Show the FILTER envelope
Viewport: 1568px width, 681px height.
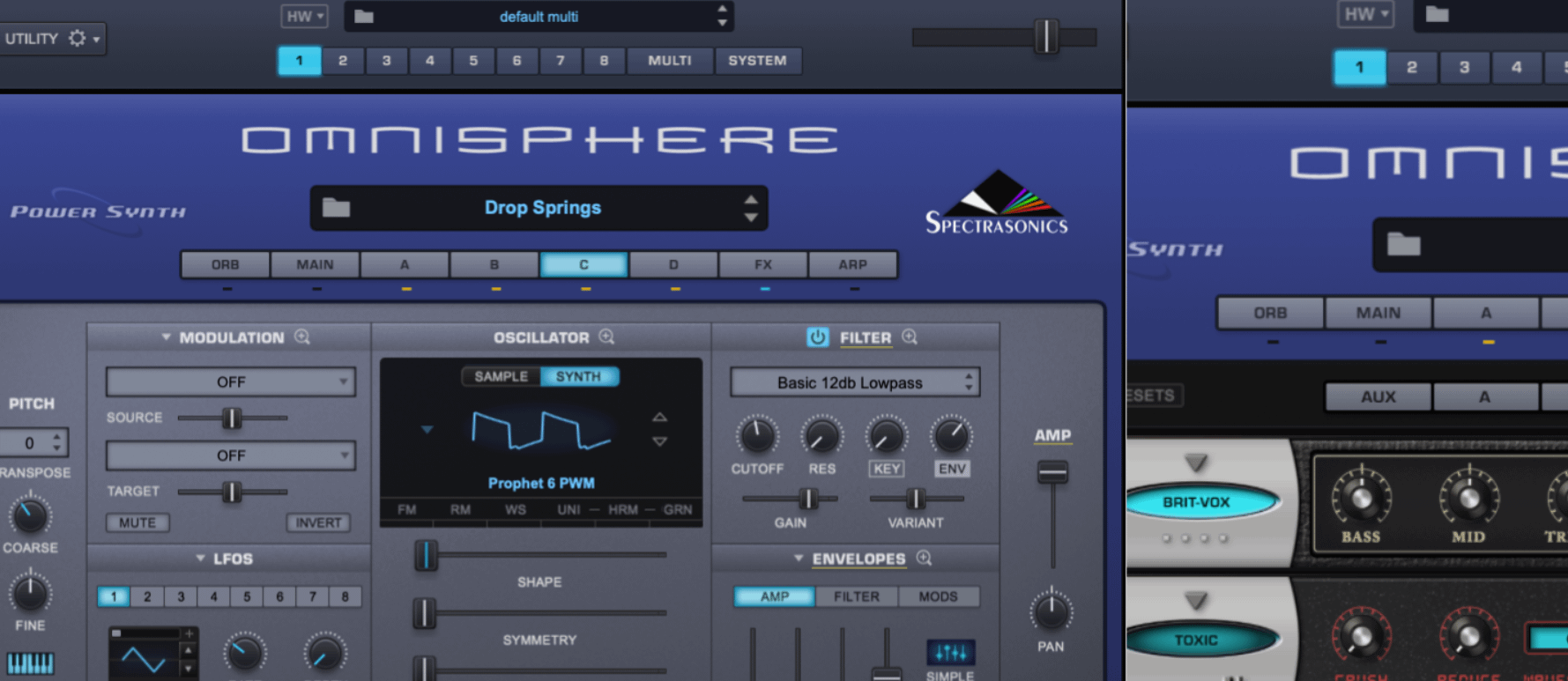pos(857,596)
